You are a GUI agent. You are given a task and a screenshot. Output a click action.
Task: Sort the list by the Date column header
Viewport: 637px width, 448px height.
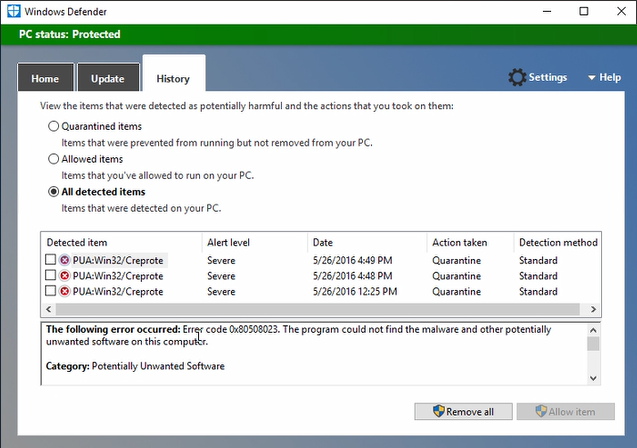[x=366, y=242]
